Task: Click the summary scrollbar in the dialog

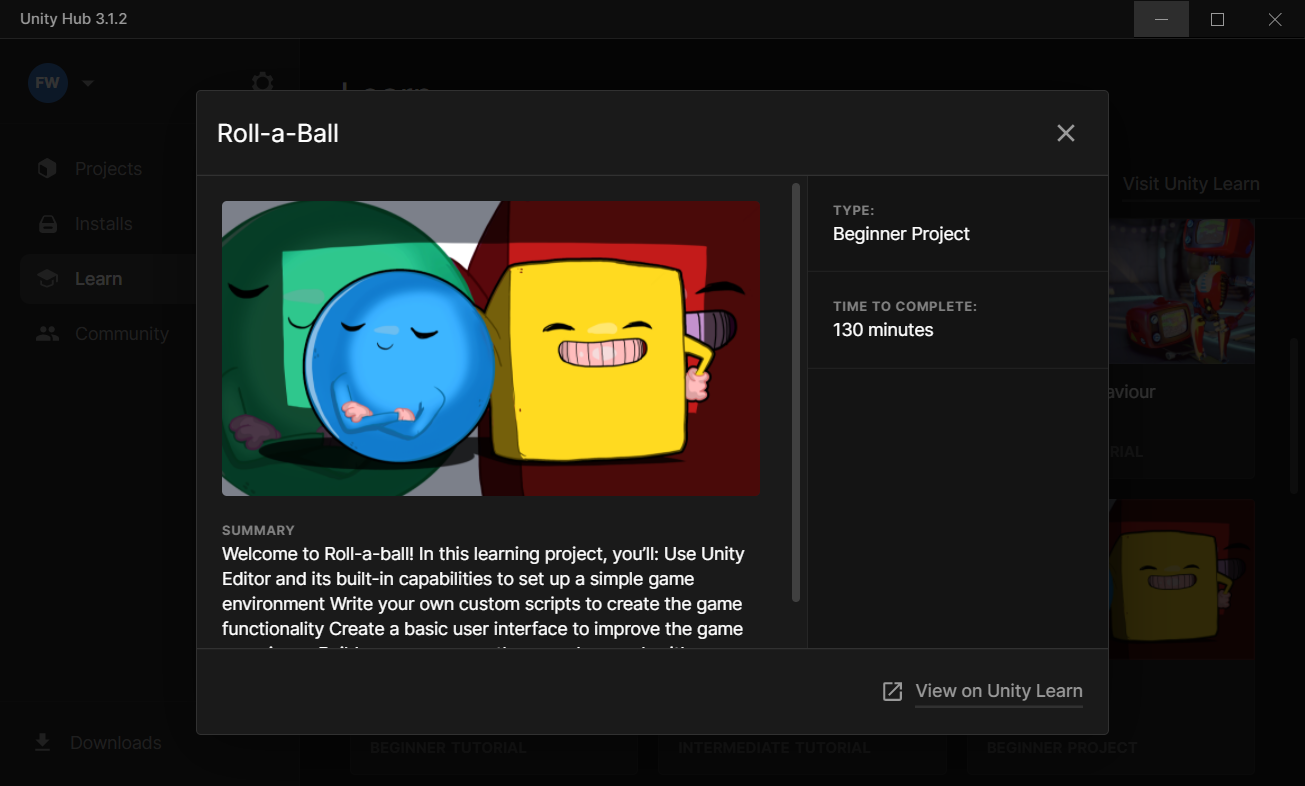Action: [796, 392]
